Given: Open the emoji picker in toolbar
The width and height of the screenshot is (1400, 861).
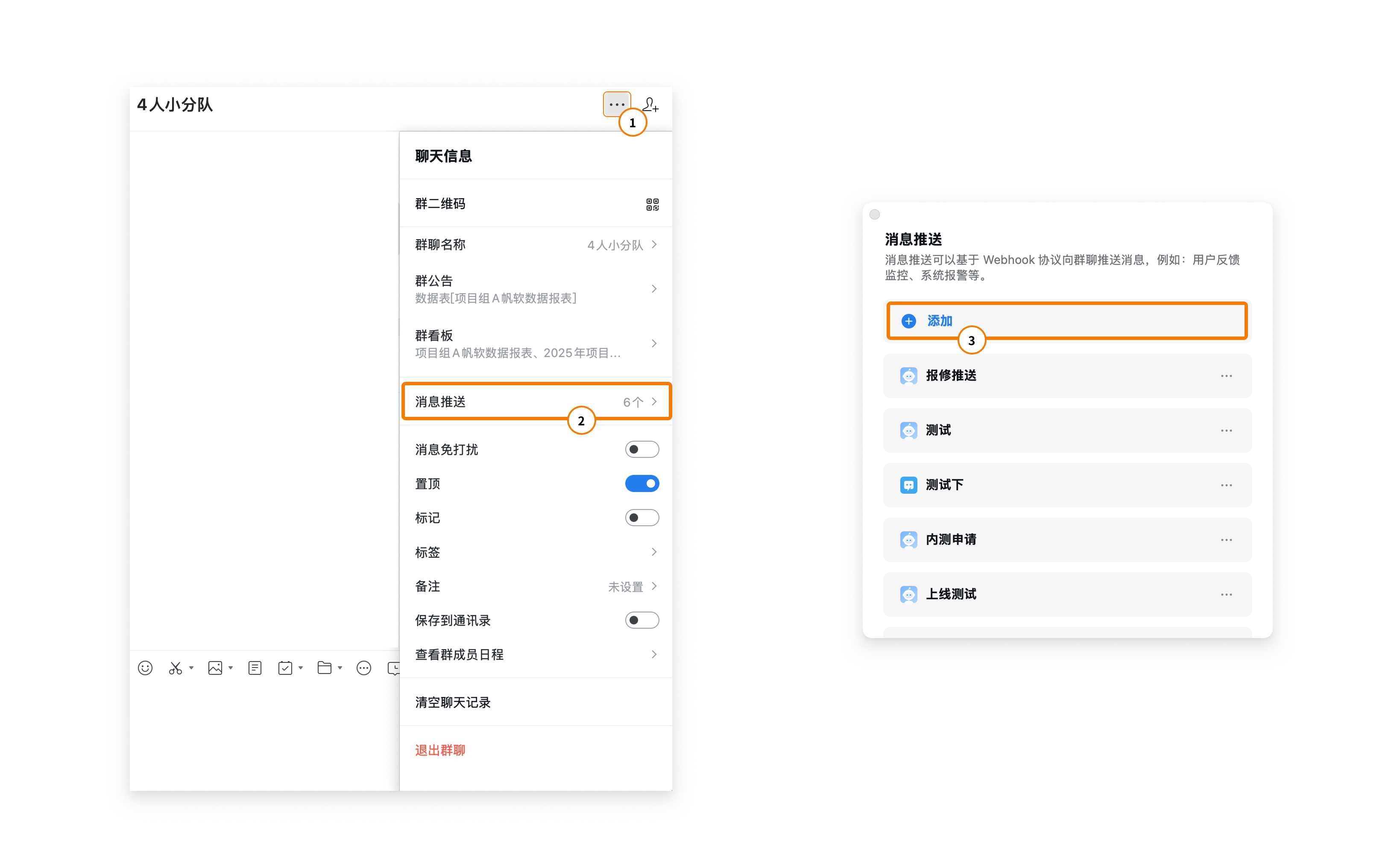Looking at the screenshot, I should (145, 668).
